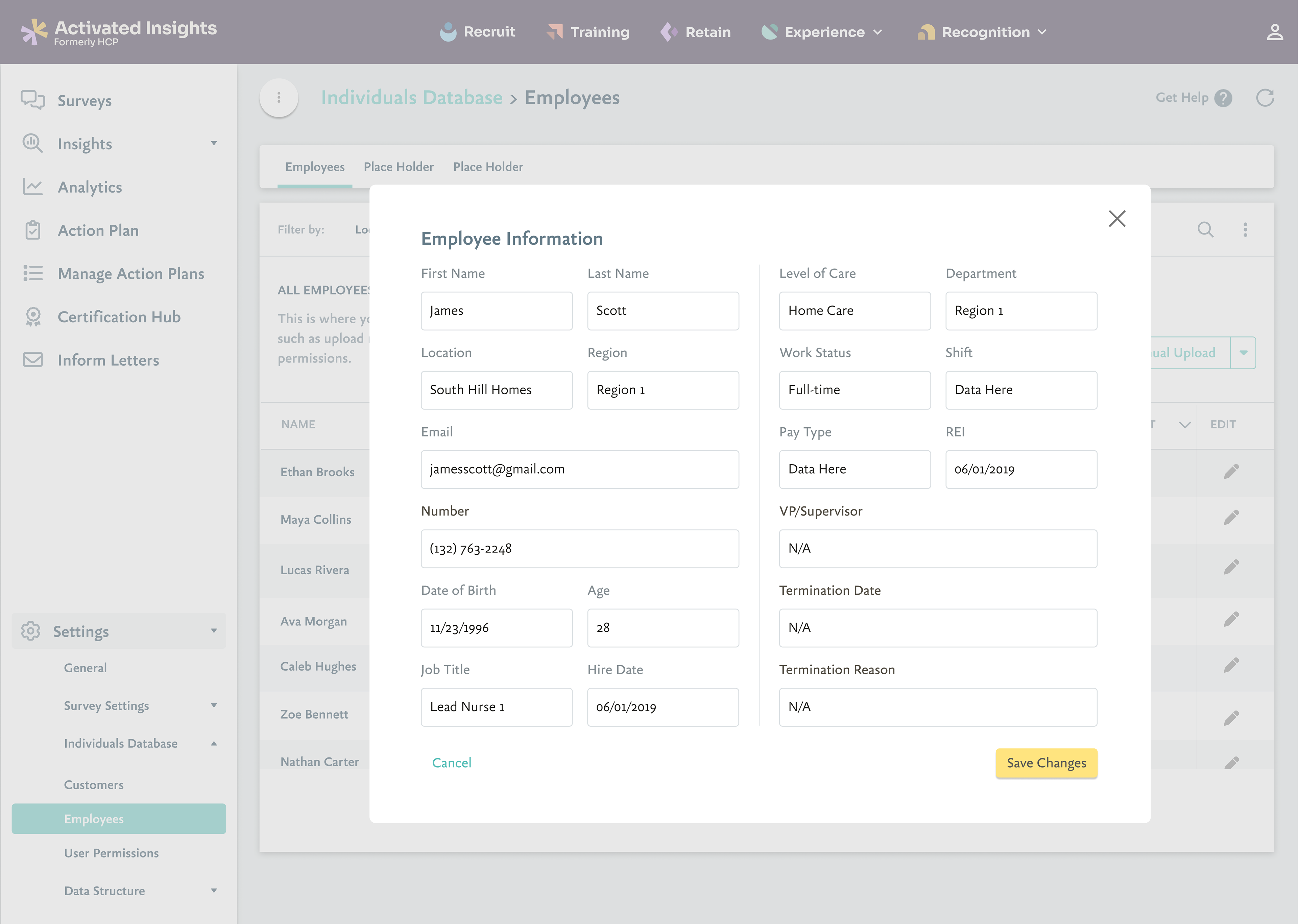Switch to the first Place Holder tab

(399, 167)
